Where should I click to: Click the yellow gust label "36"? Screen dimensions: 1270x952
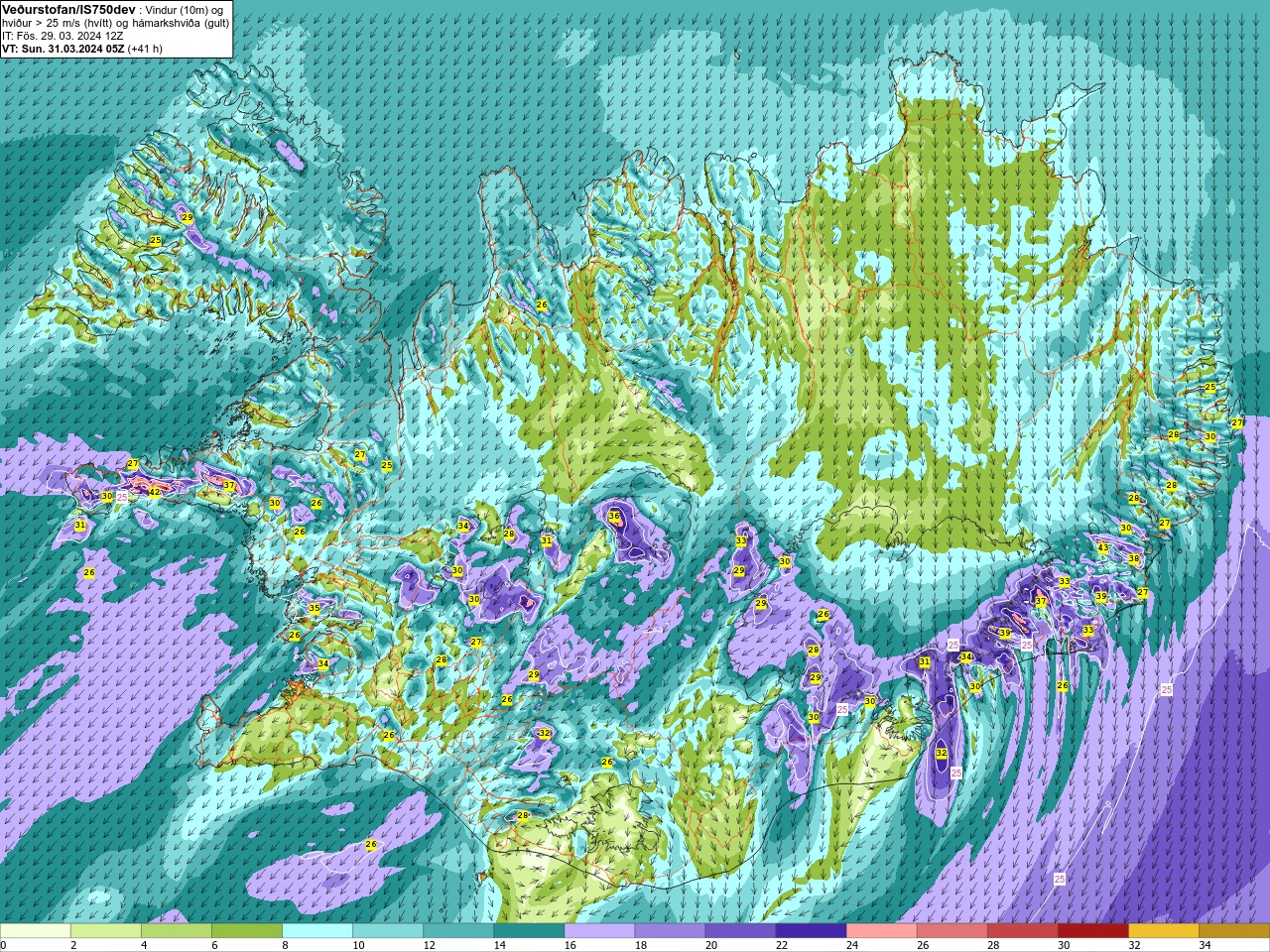[614, 516]
